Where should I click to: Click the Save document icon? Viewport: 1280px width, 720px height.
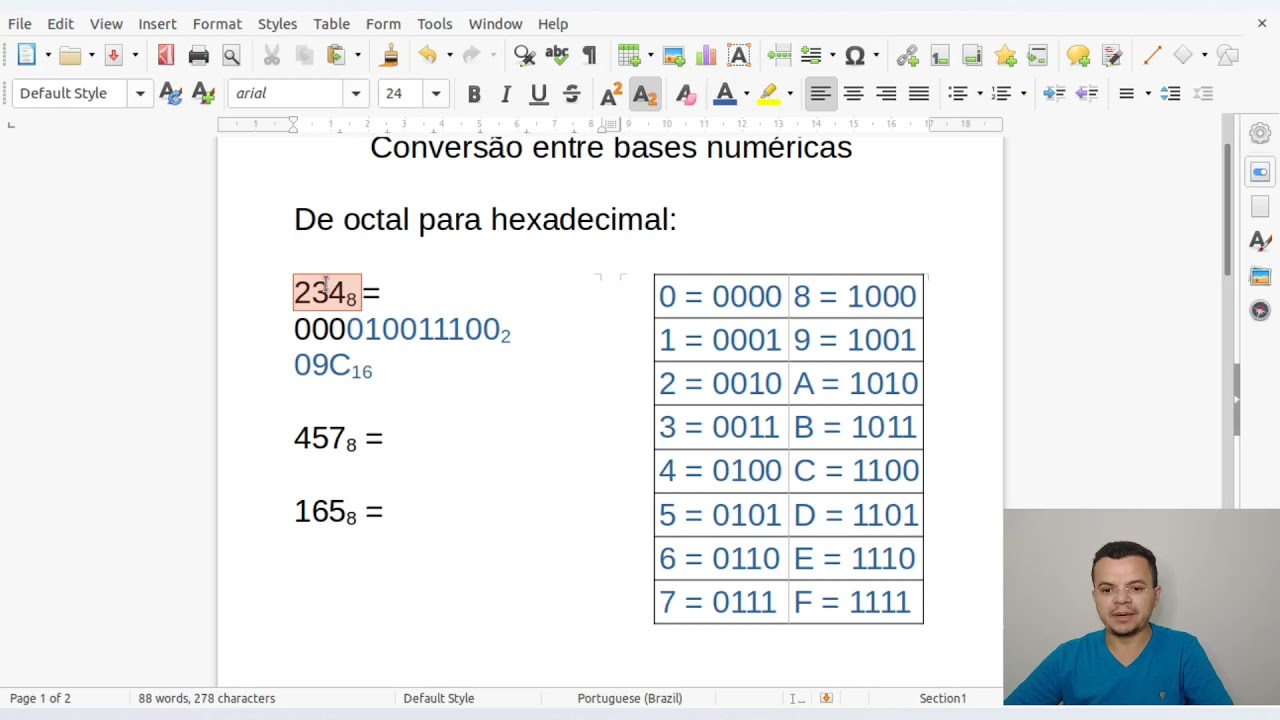[x=113, y=55]
